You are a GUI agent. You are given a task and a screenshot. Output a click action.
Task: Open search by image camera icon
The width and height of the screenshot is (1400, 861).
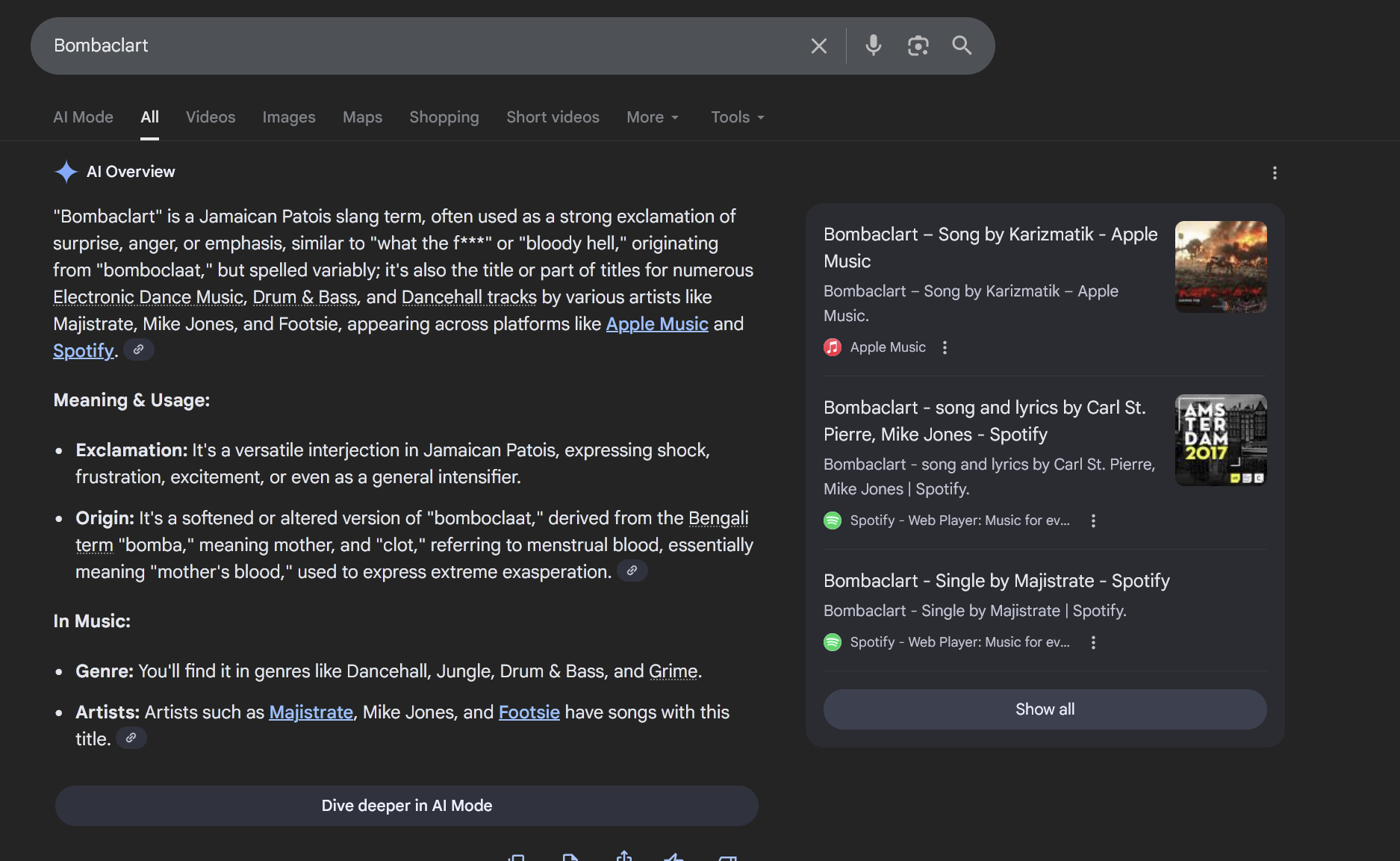pyautogui.click(x=918, y=46)
